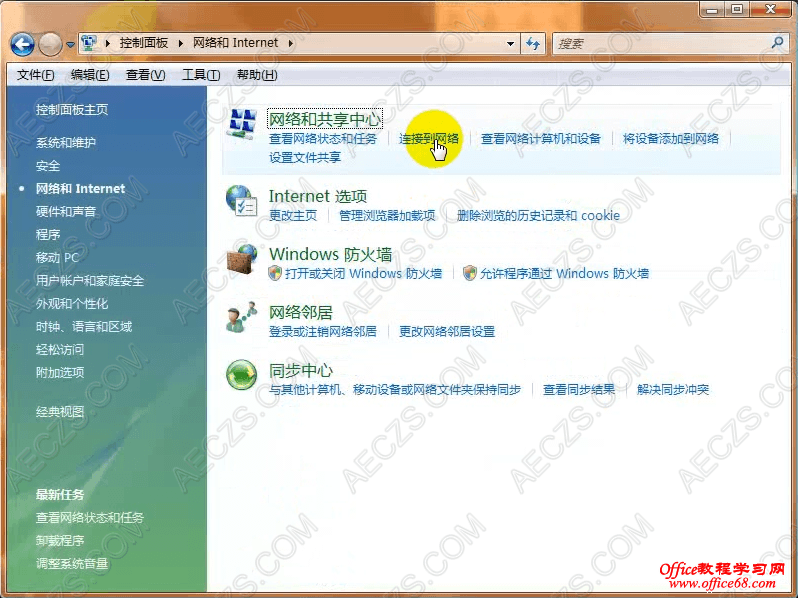Click the Windows 防火墙 brick wall icon

[242, 260]
